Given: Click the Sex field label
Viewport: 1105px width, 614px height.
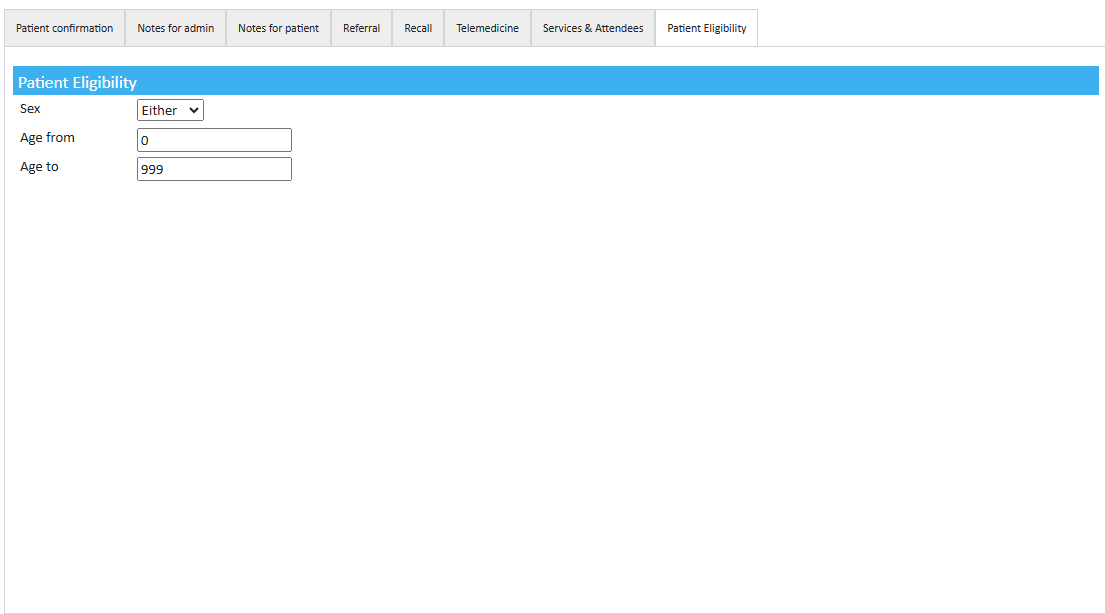Looking at the screenshot, I should (x=30, y=108).
